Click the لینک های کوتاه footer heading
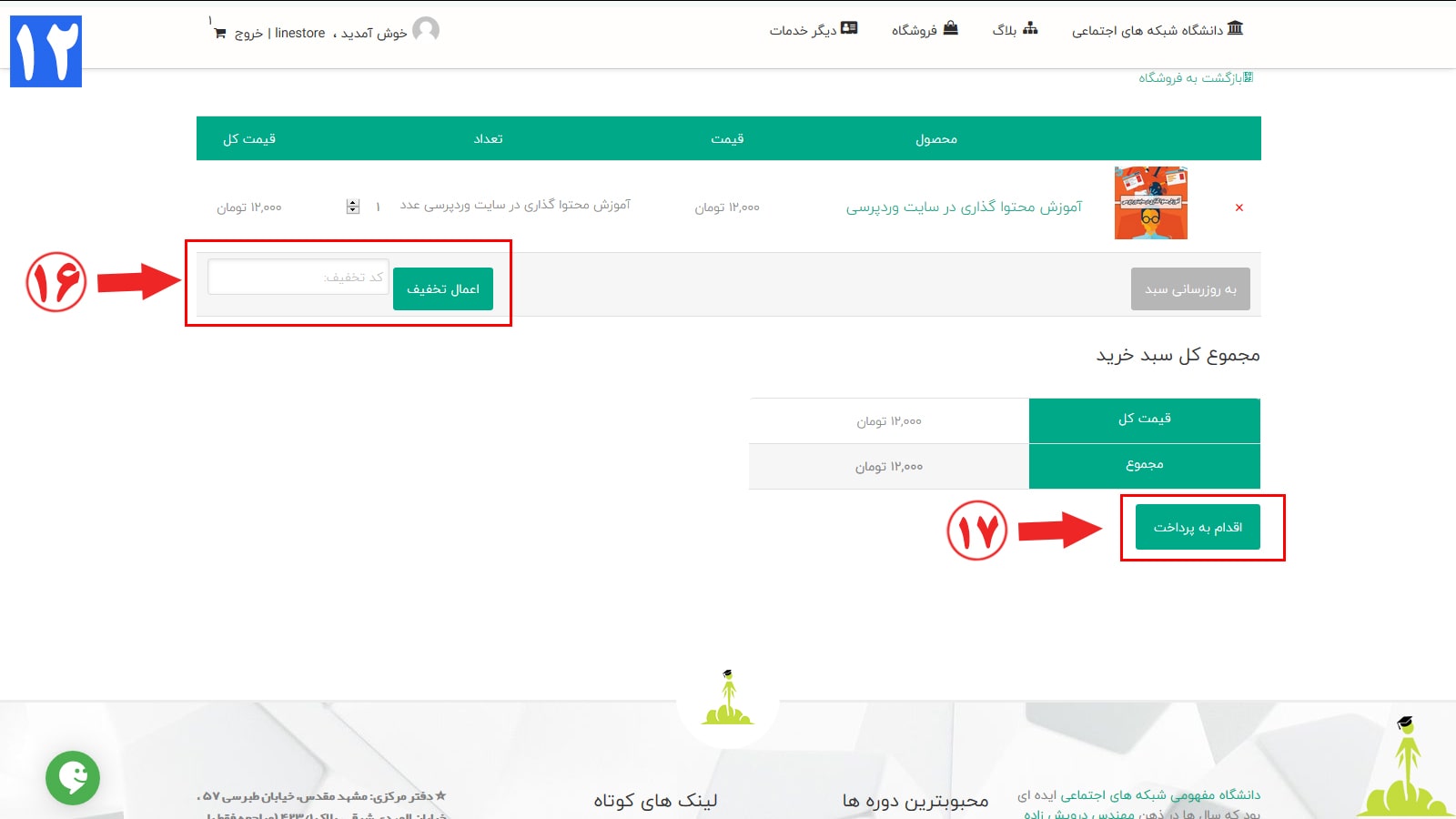The image size is (1456, 819). tap(655, 801)
